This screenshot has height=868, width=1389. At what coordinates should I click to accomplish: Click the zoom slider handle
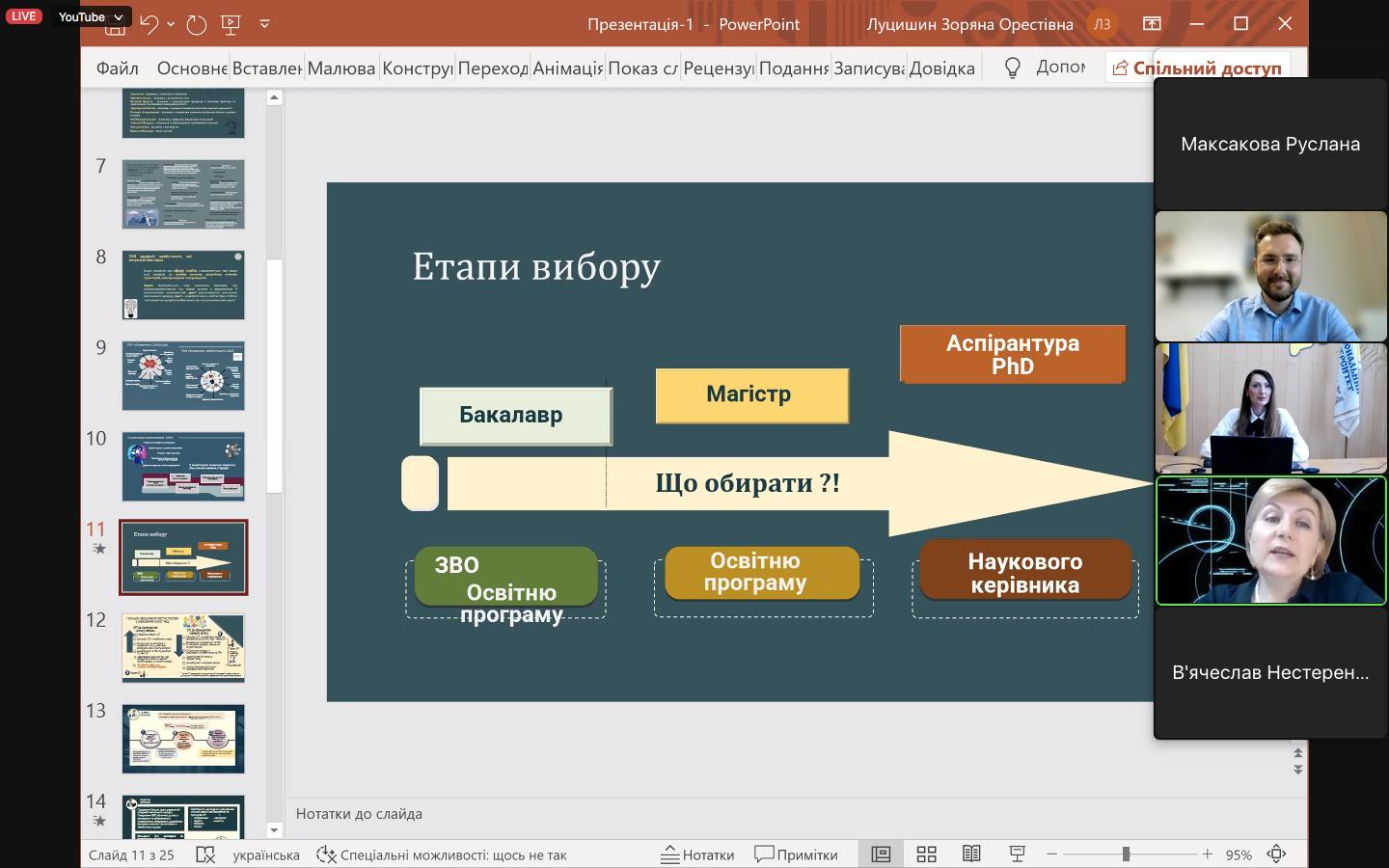click(x=1126, y=854)
